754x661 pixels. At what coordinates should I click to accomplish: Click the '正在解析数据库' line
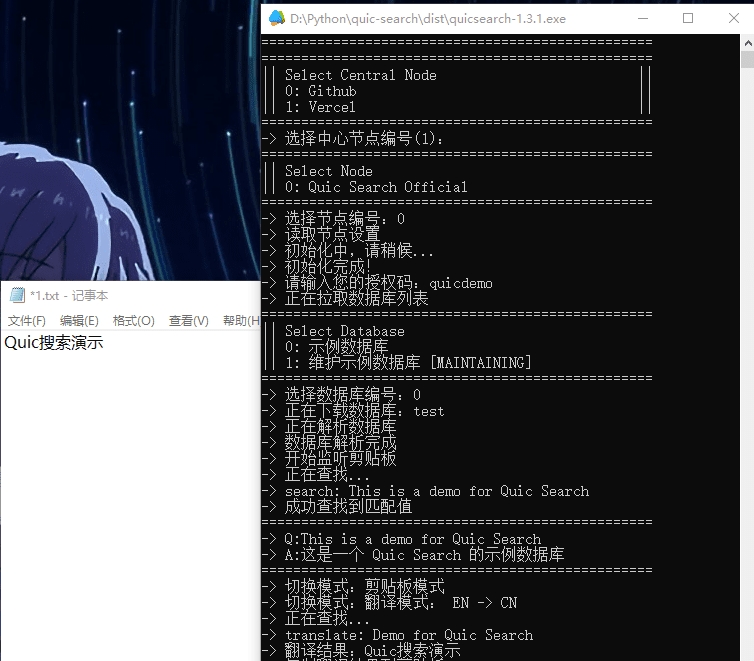pos(329,426)
